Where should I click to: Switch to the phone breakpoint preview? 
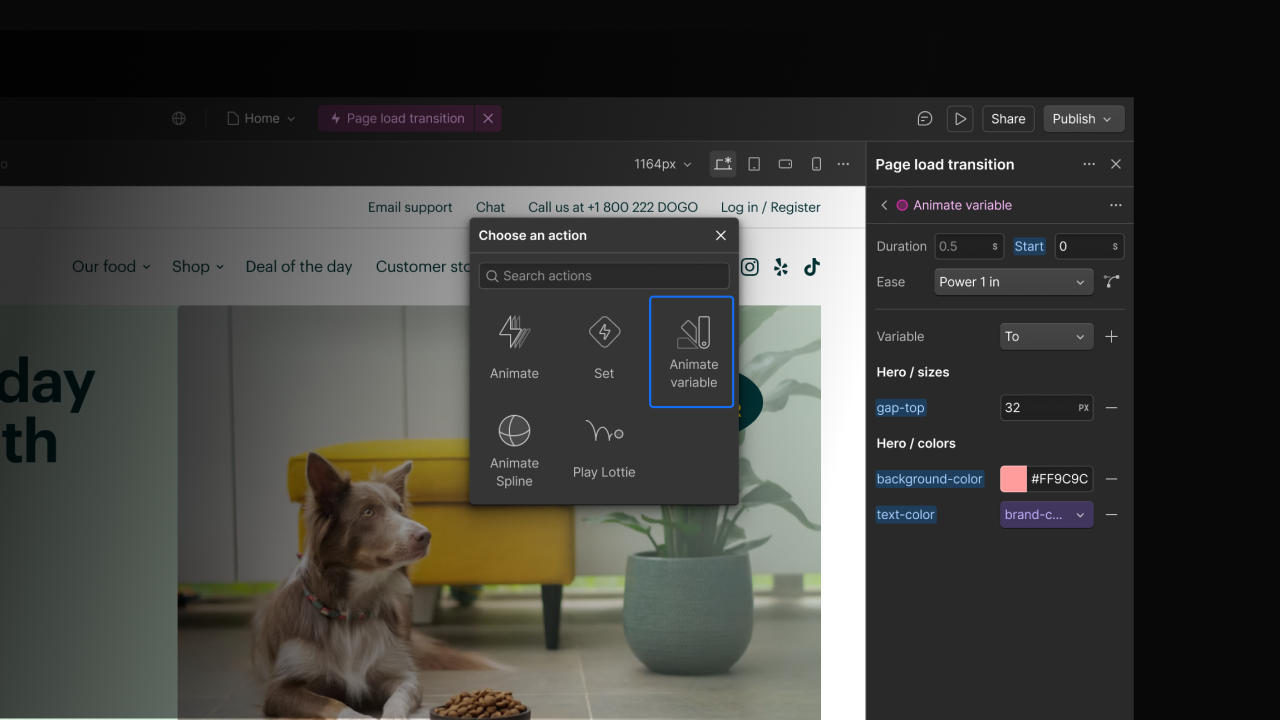pyautogui.click(x=816, y=163)
